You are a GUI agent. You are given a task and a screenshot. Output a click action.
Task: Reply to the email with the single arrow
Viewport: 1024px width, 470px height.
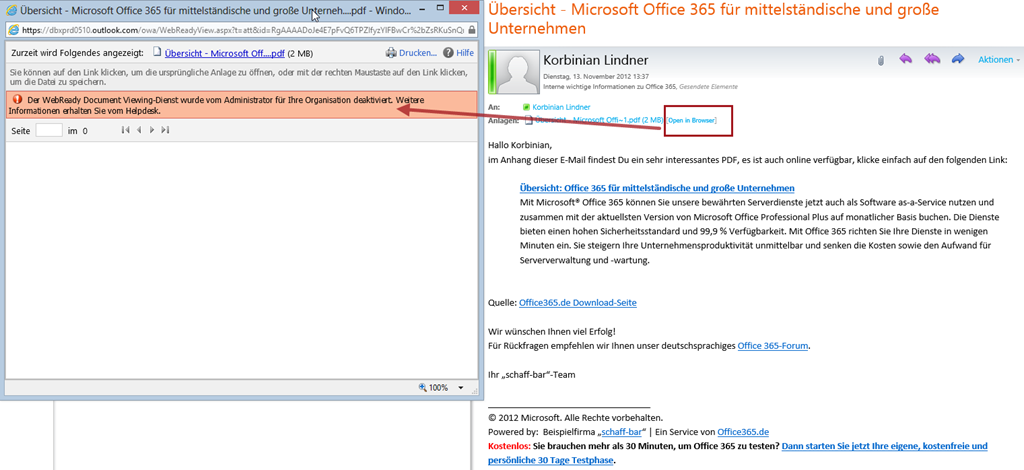pos(905,59)
